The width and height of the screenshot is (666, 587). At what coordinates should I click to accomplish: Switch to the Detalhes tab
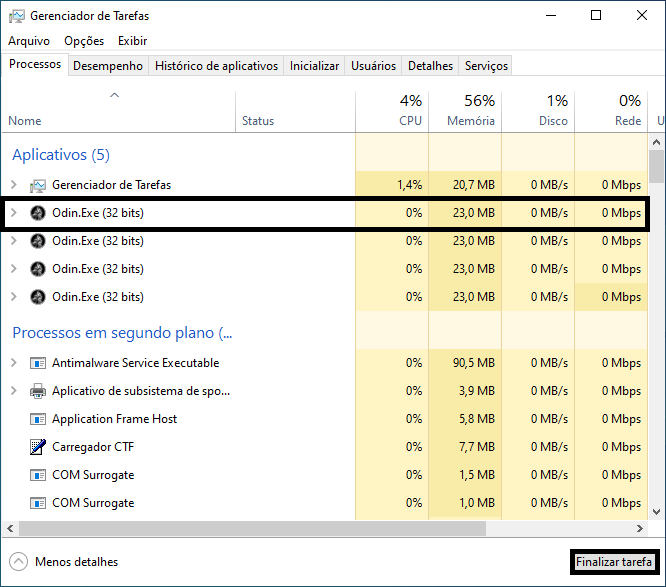430,66
